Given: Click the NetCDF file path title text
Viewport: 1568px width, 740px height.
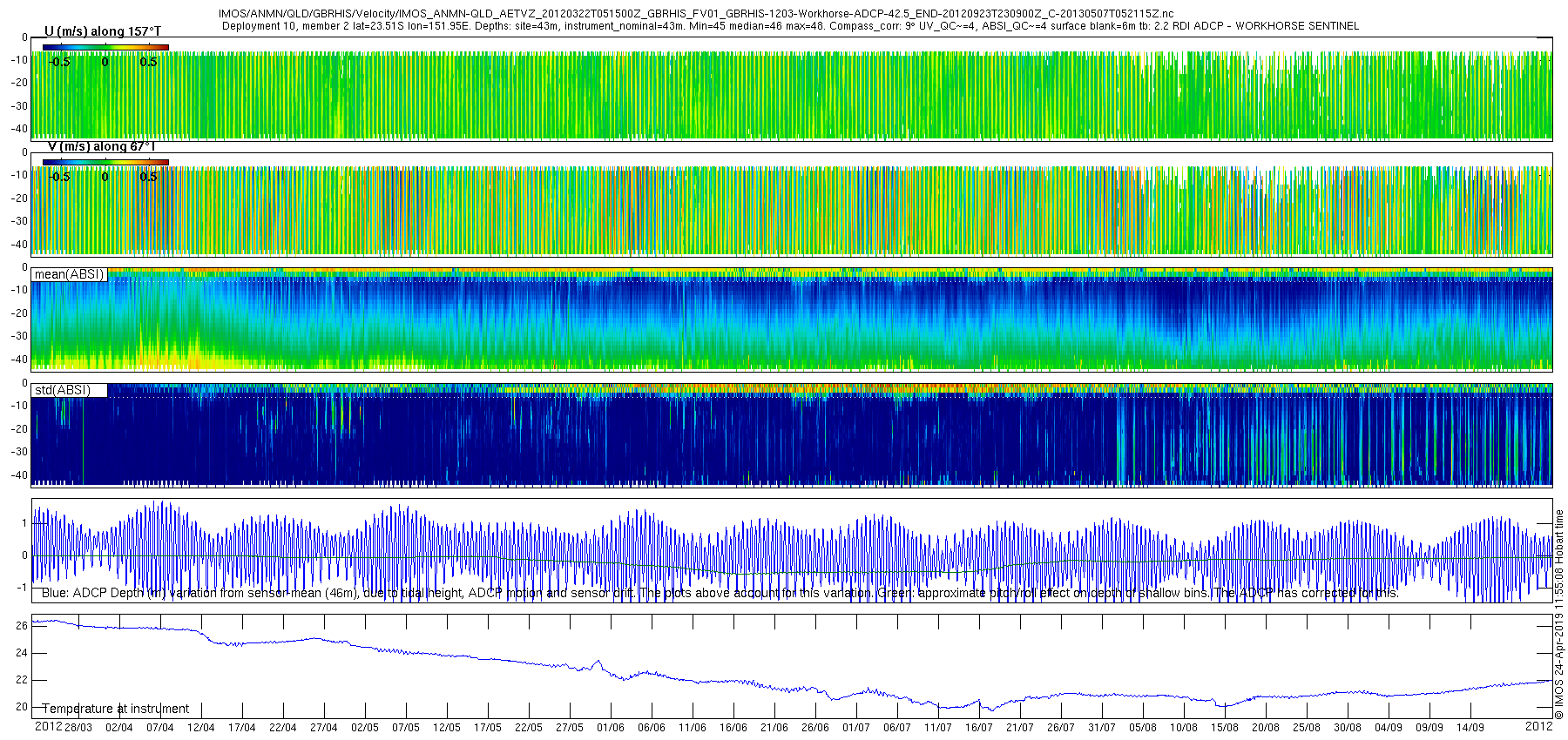Looking at the screenshot, I should click(x=695, y=14).
